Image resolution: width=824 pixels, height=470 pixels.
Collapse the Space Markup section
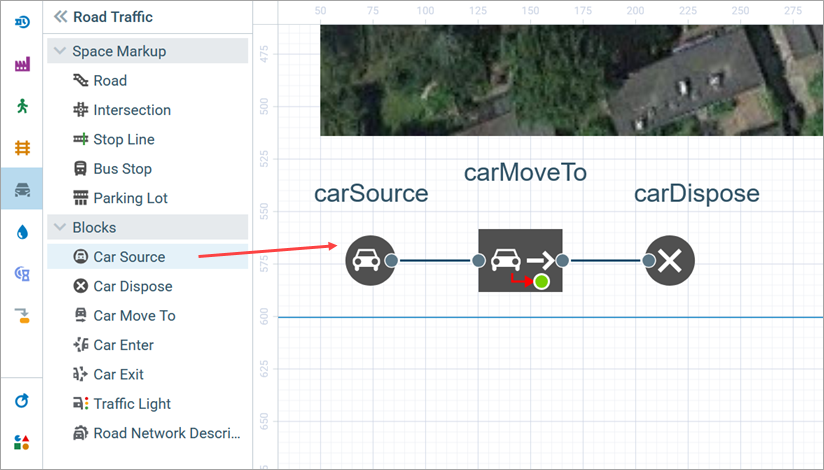click(x=59, y=51)
